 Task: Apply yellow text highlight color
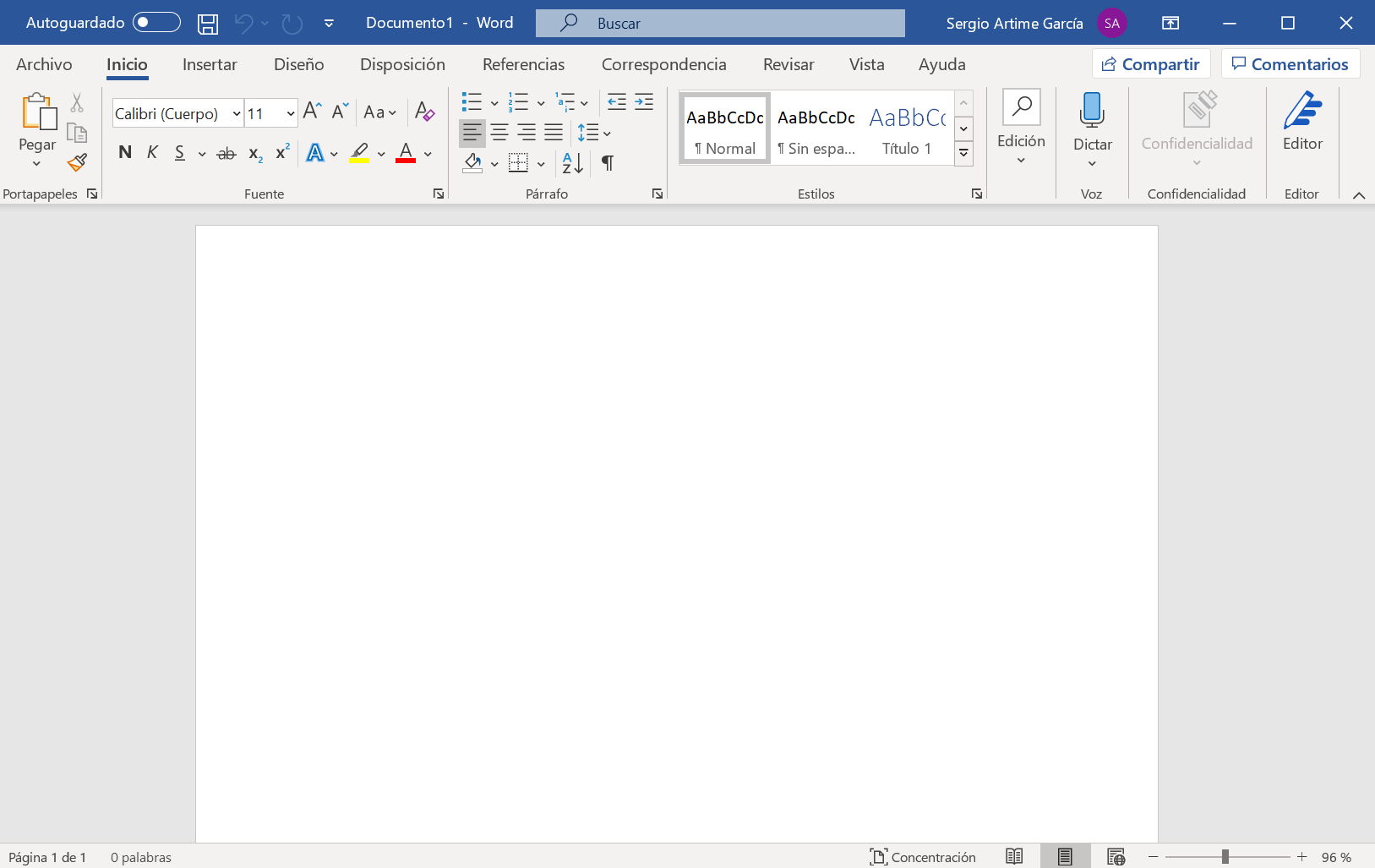pos(360,152)
